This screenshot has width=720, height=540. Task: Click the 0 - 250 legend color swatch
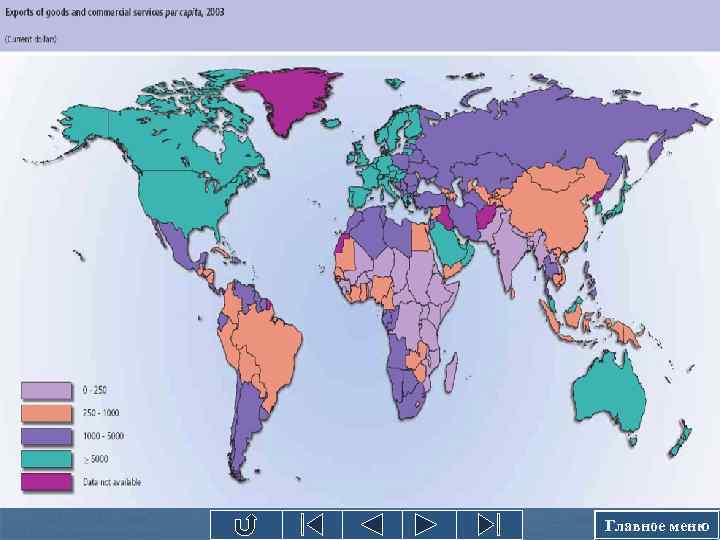(46, 391)
